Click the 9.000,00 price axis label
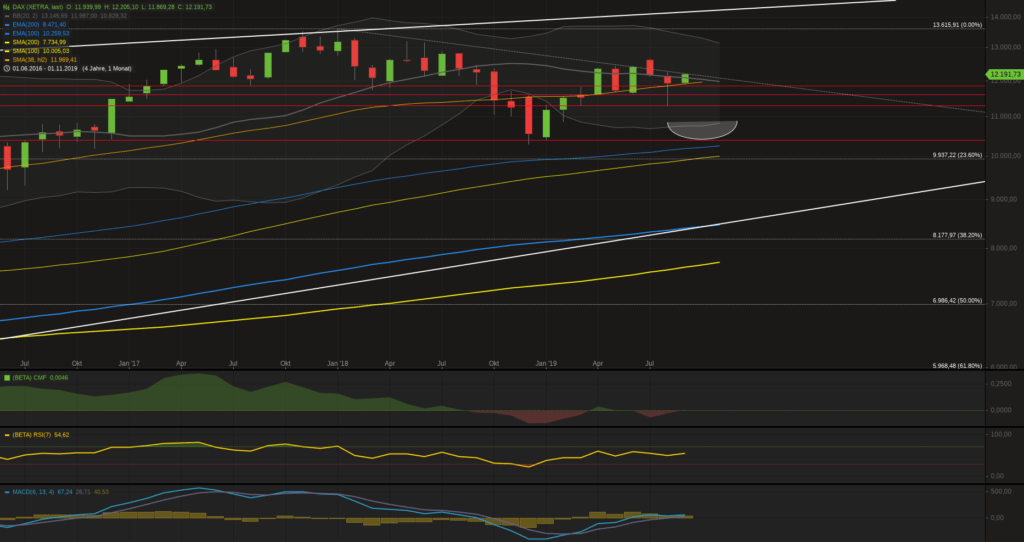This screenshot has height=542, width=1024. [1004, 199]
